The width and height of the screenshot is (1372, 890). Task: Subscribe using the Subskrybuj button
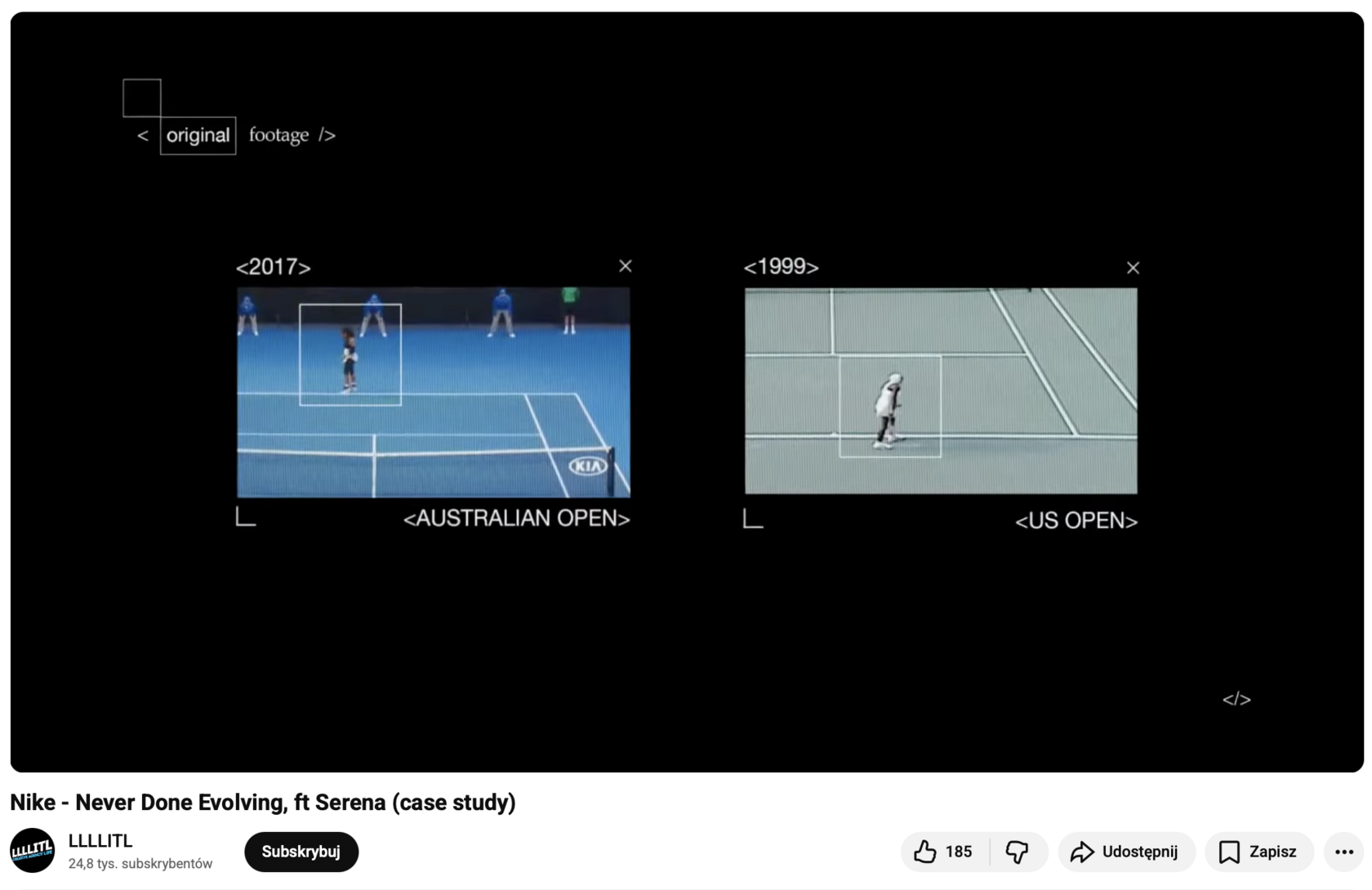(301, 852)
